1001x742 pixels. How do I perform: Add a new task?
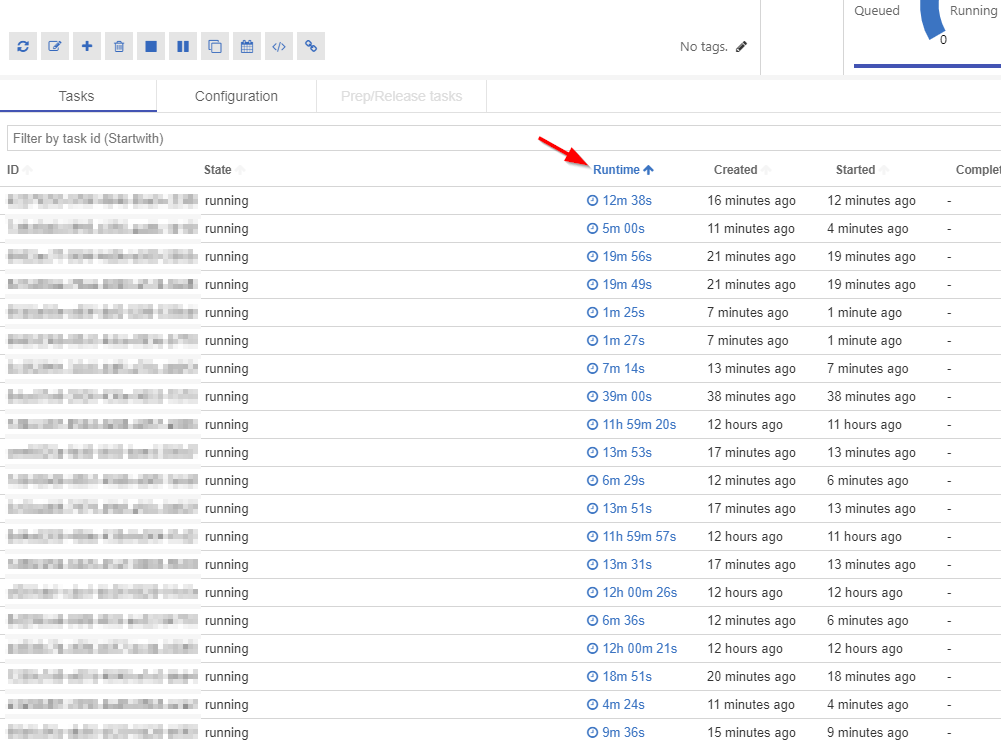86,46
